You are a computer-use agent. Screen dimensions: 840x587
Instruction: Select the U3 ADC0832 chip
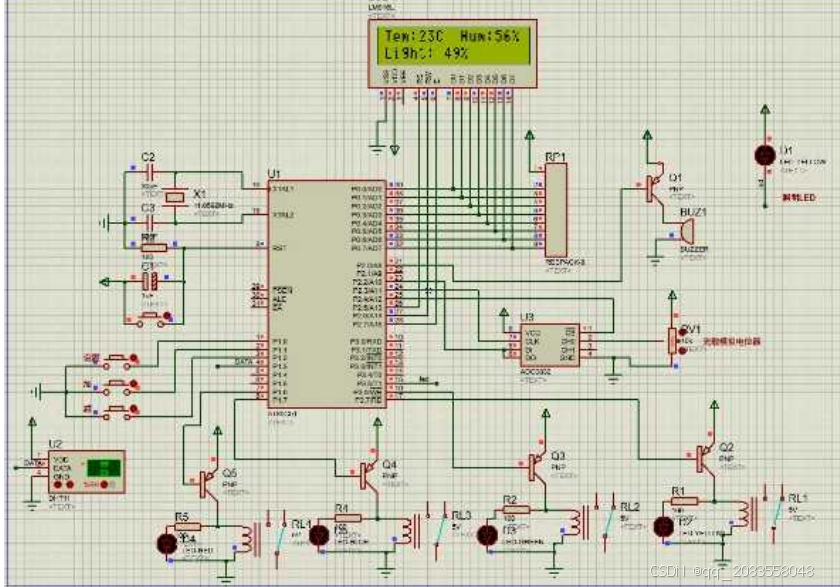click(549, 344)
